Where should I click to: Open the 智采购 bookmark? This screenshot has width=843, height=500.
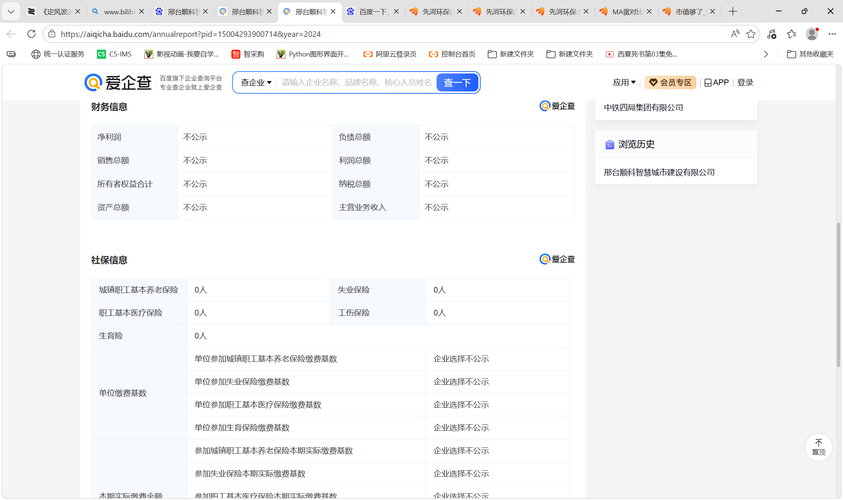pyautogui.click(x=248, y=54)
